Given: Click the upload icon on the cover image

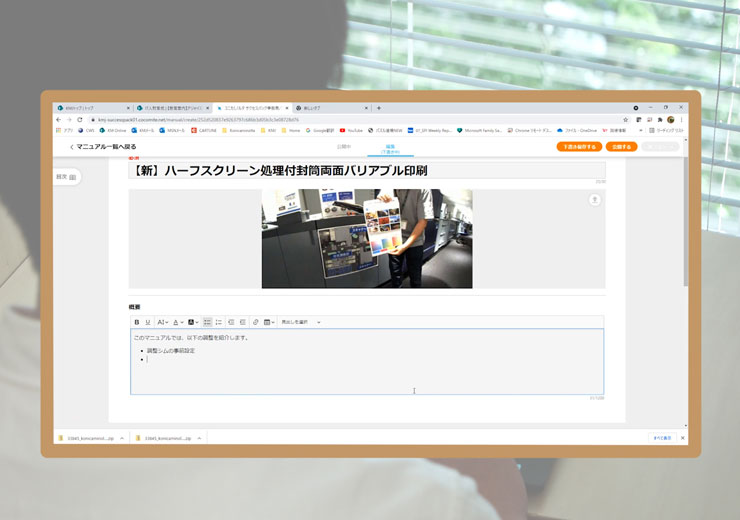Looking at the screenshot, I should coord(595,200).
